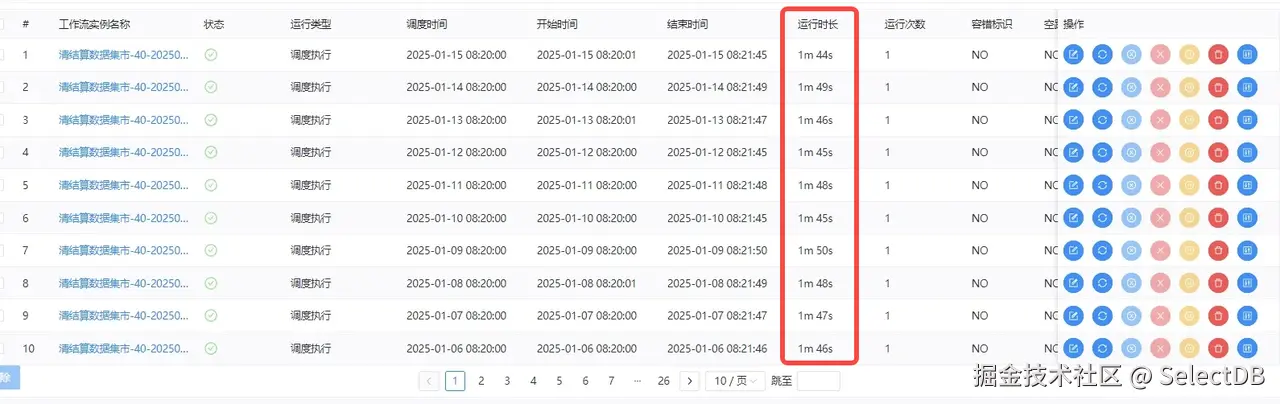Open Gantt chart icon for row 7
The height and width of the screenshot is (404, 1280).
coord(1247,251)
